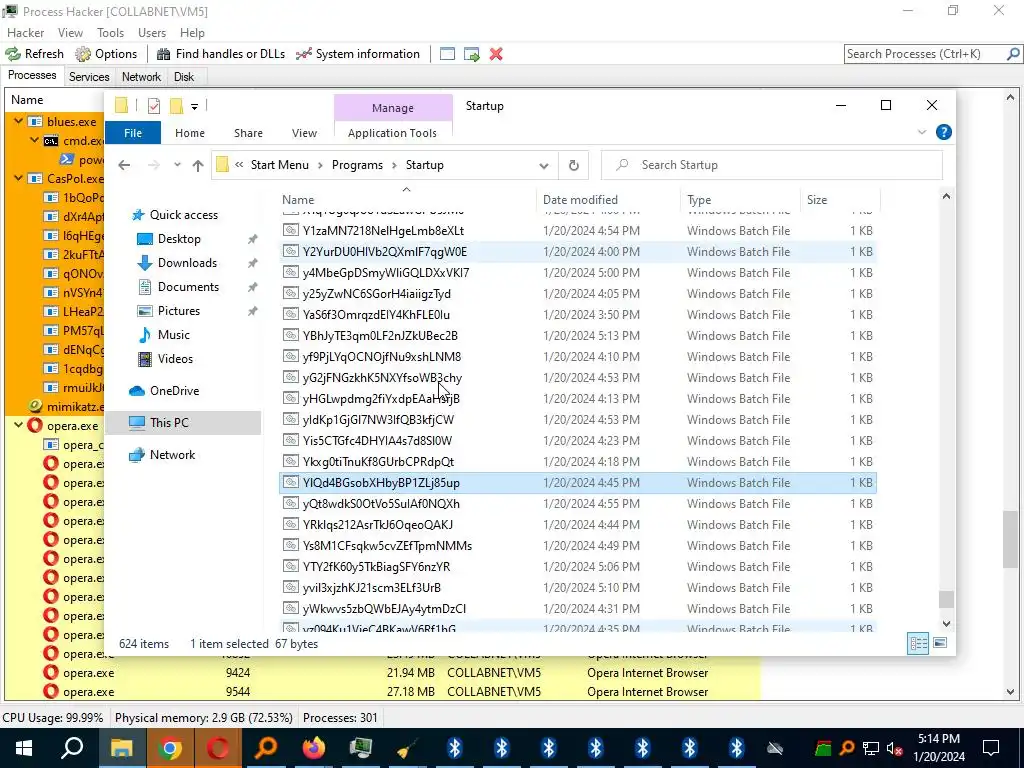The image size is (1024, 768).
Task: Go back with the Explorer back arrow
Action: pyautogui.click(x=124, y=165)
